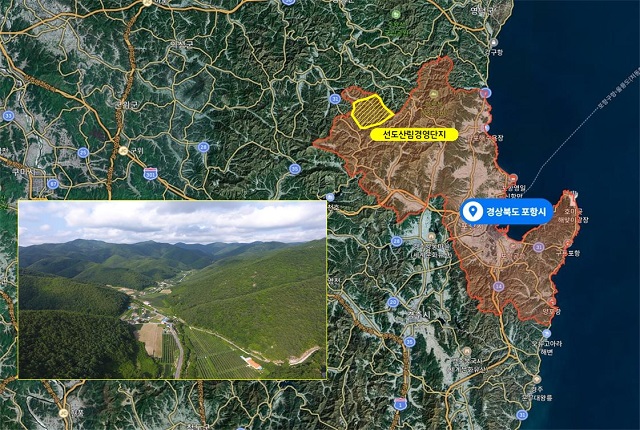Click the JC junction icon near 군위
The width and height of the screenshot is (640, 430).
[x=123, y=151]
